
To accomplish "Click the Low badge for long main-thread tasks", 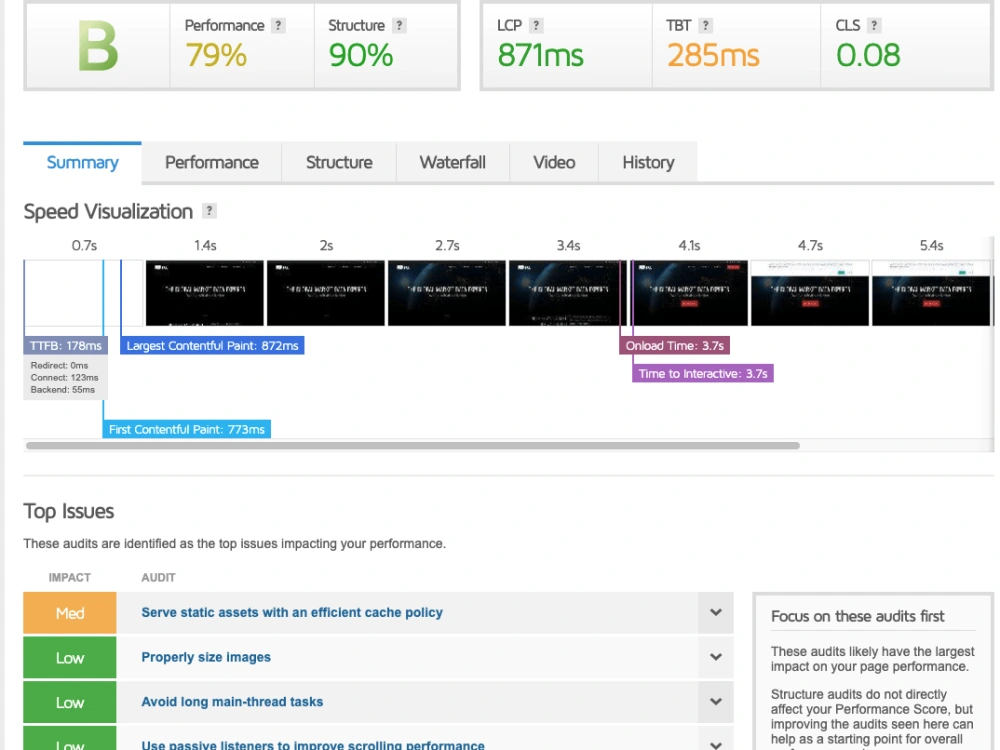I will (x=70, y=702).
